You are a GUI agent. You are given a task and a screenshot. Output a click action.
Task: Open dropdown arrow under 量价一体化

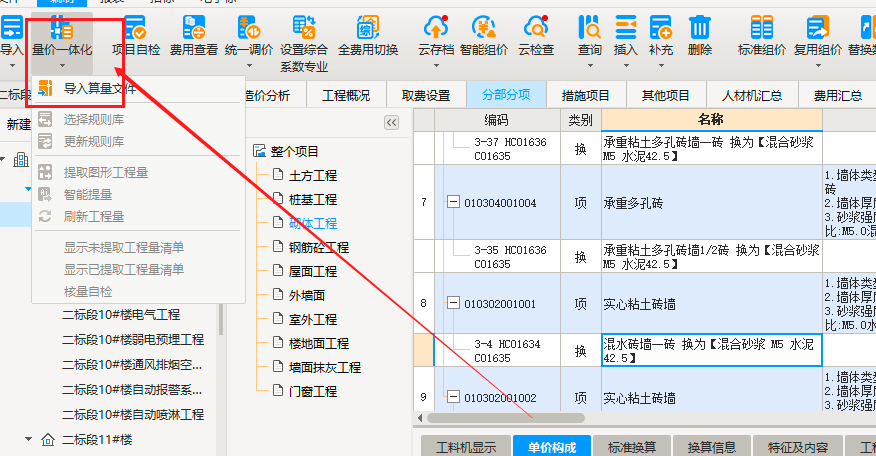tap(62, 66)
